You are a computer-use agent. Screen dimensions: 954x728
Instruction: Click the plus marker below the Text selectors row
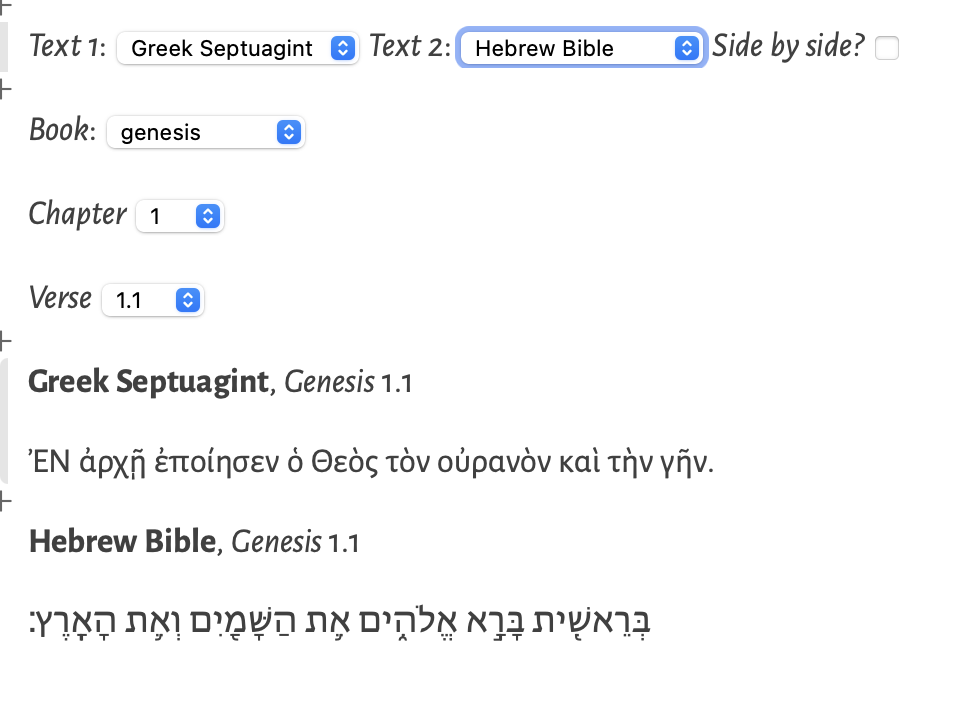pos(4,90)
